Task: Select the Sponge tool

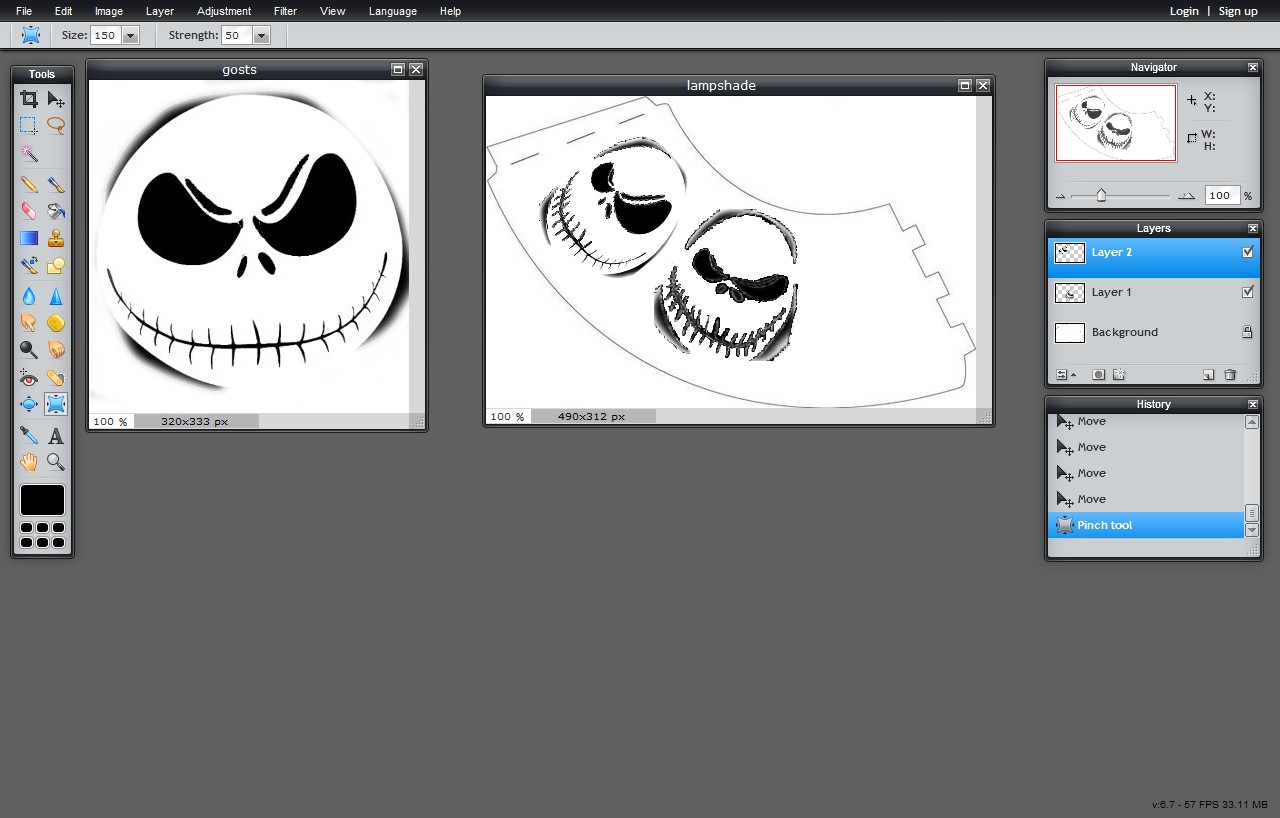Action: tap(56, 323)
